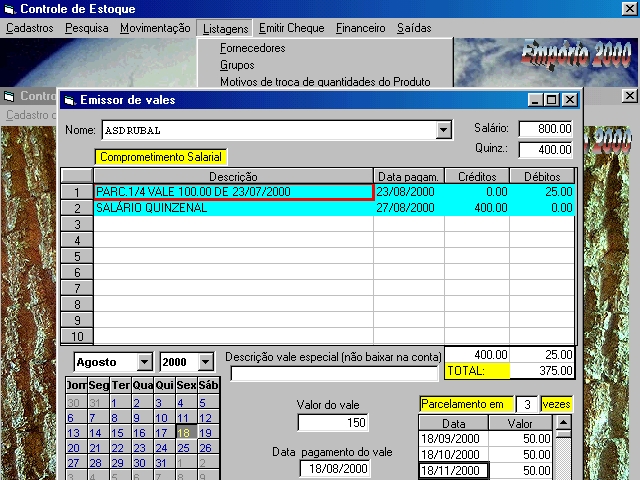Image resolution: width=640 pixels, height=480 pixels.
Task: Click the special voucher description field
Action: (334, 374)
